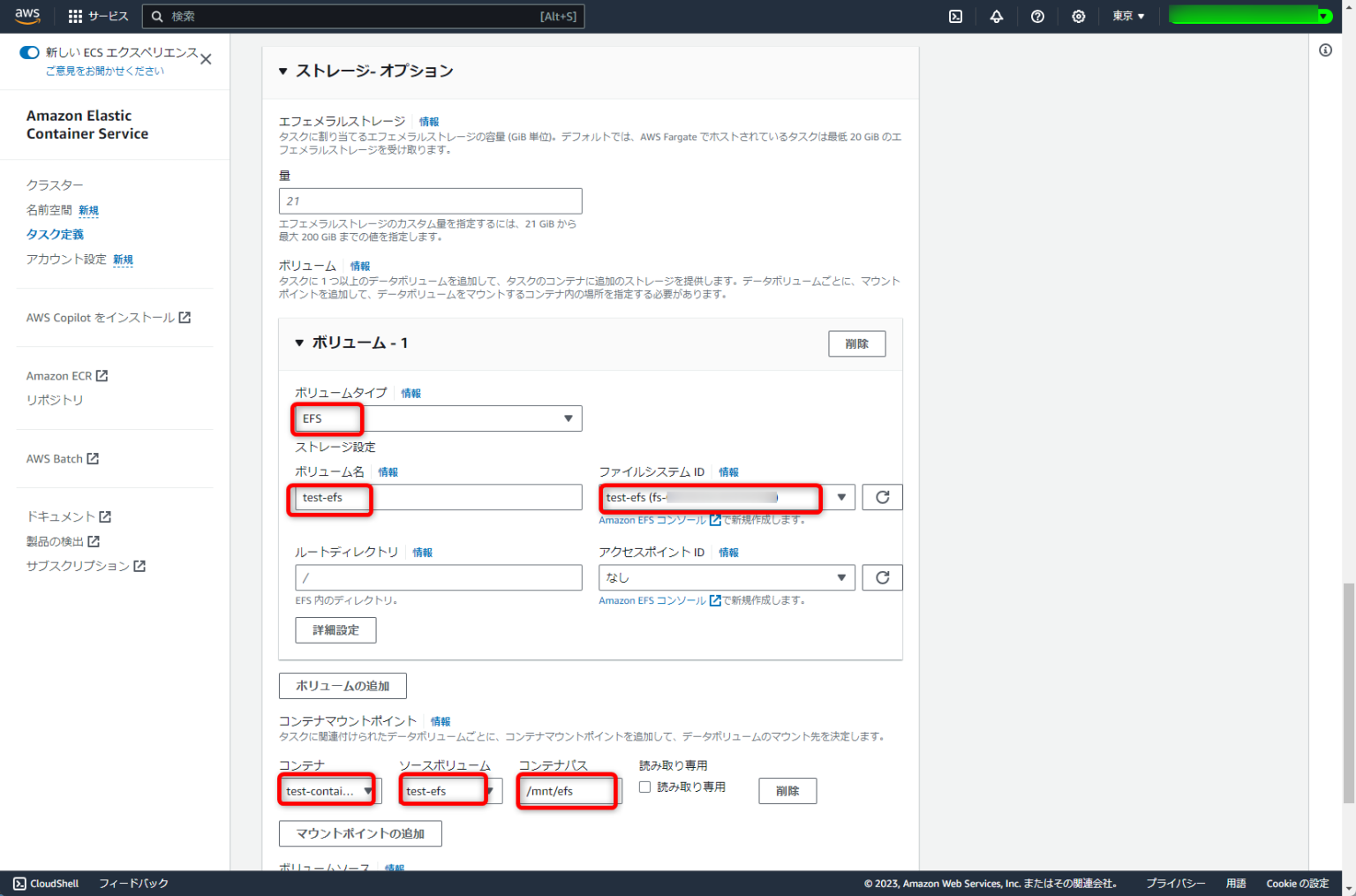
Task: Collapse the ストレージ- オプション section
Action: click(x=282, y=71)
